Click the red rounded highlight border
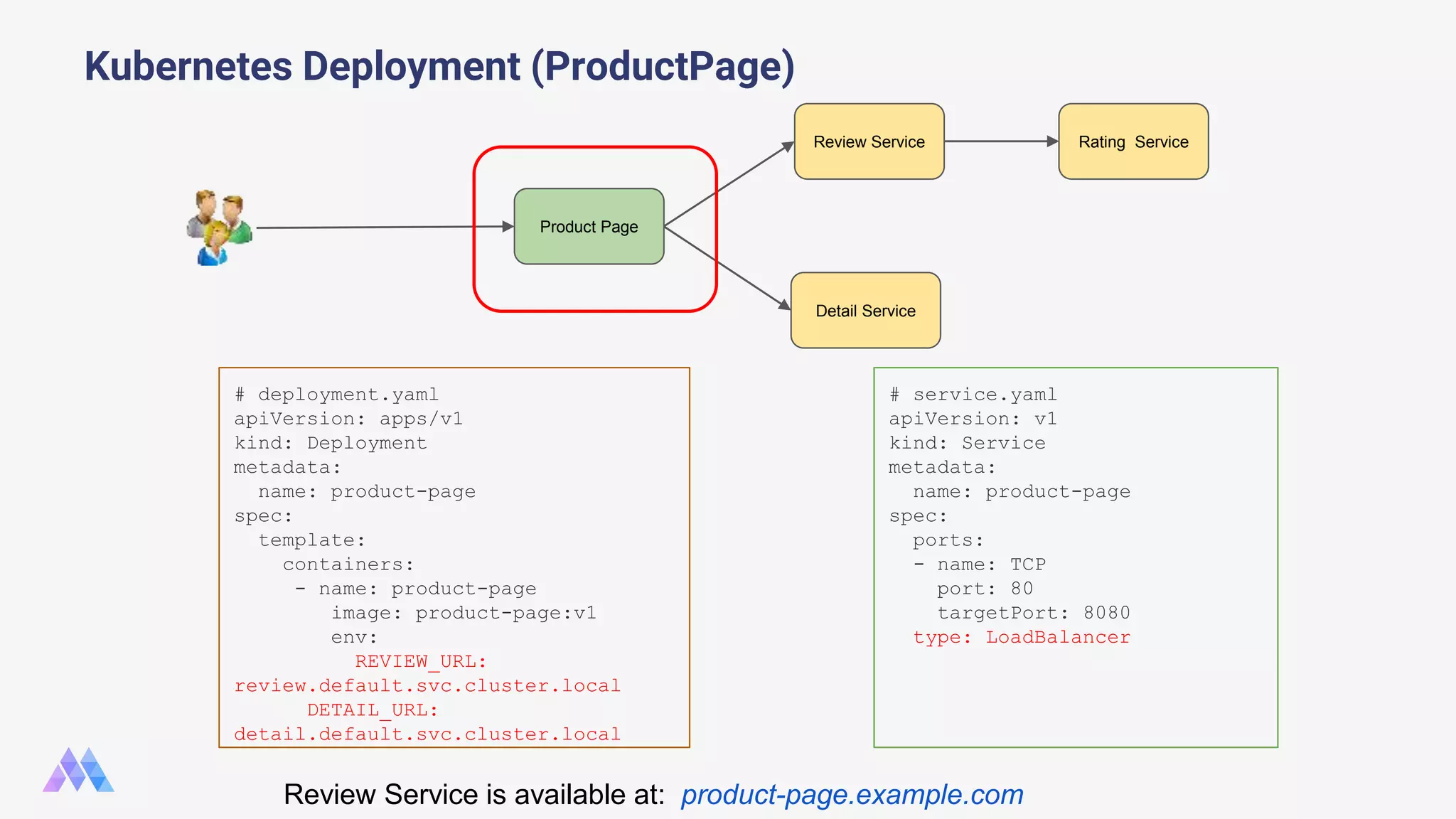This screenshot has height=819, width=1456. (x=594, y=148)
